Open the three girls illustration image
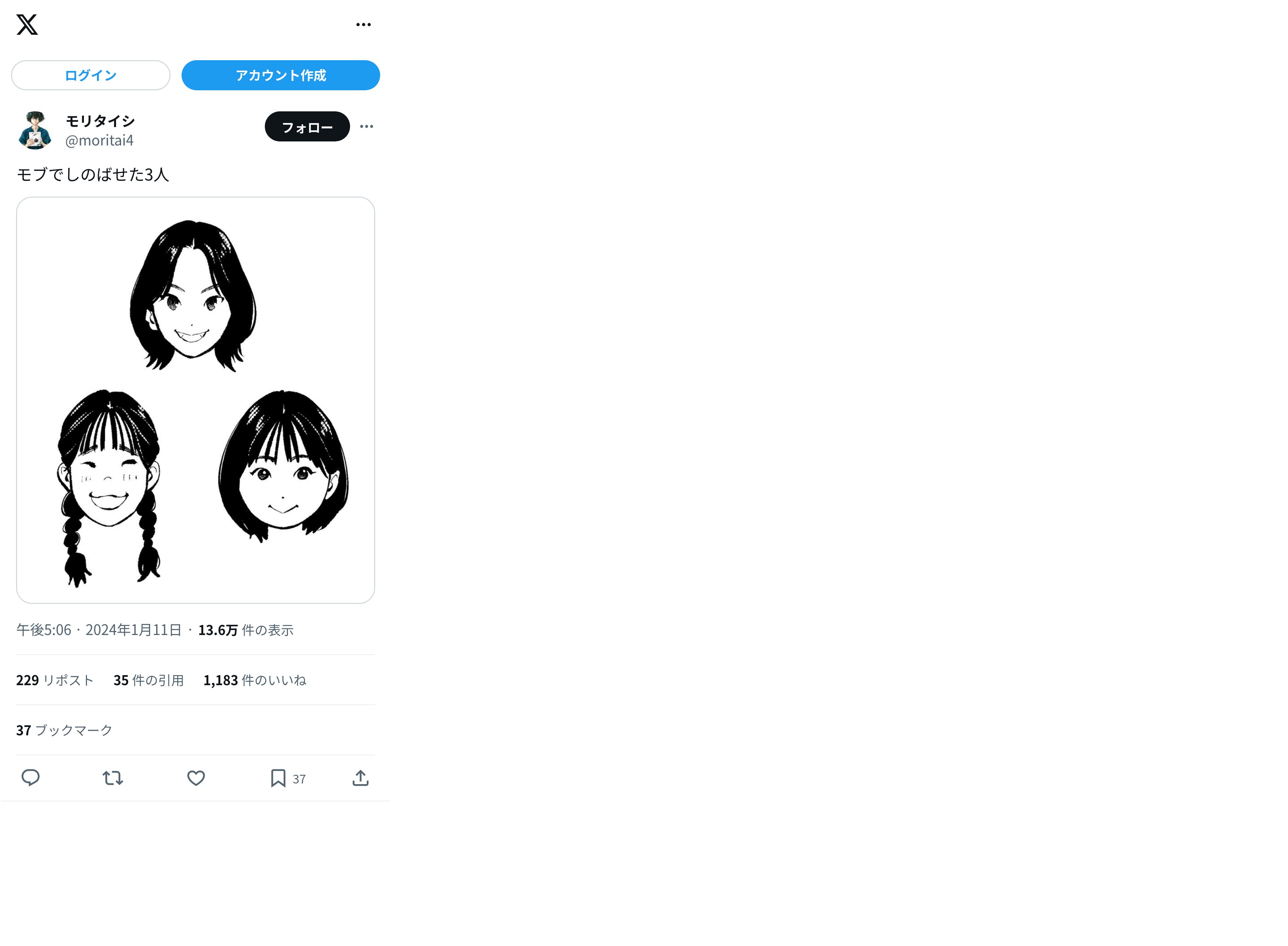Viewport: 1288px width, 946px height. tap(195, 400)
